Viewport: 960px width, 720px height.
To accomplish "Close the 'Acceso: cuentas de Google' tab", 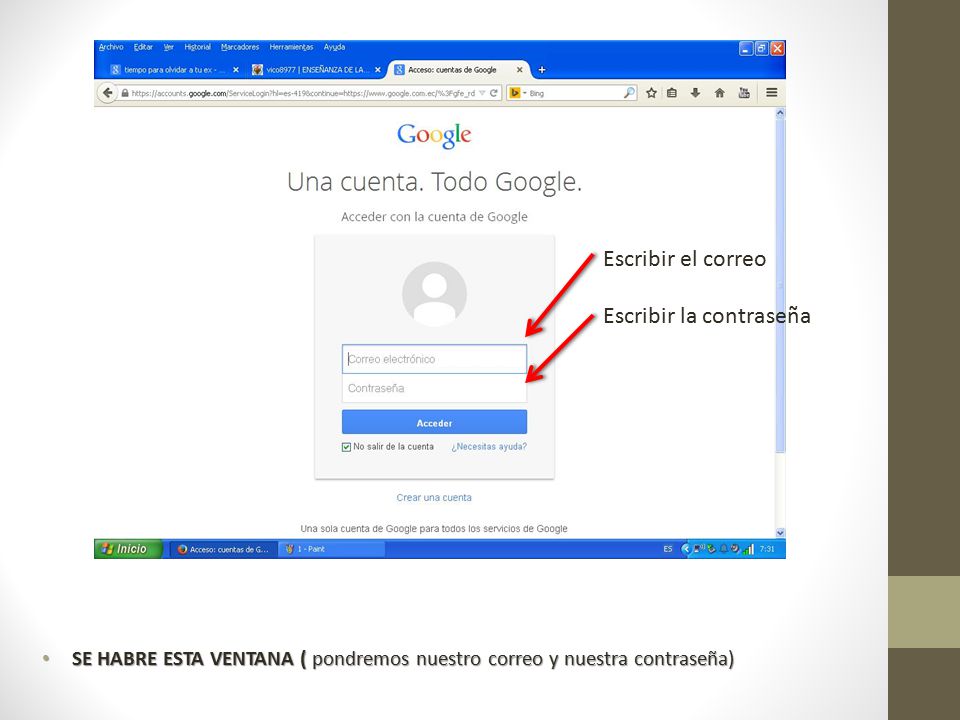I will pyautogui.click(x=519, y=70).
